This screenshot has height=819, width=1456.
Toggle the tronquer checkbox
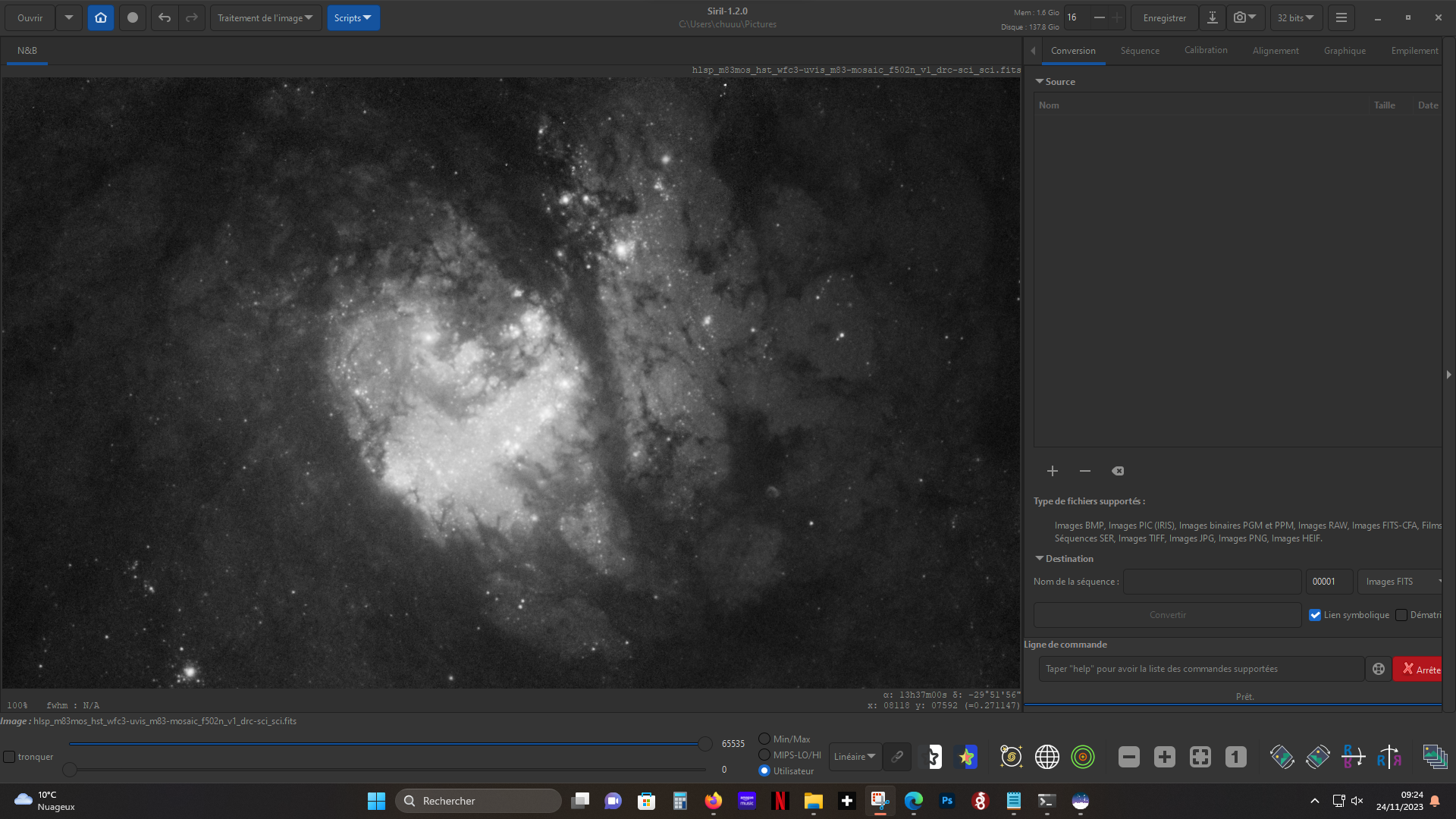[9, 757]
